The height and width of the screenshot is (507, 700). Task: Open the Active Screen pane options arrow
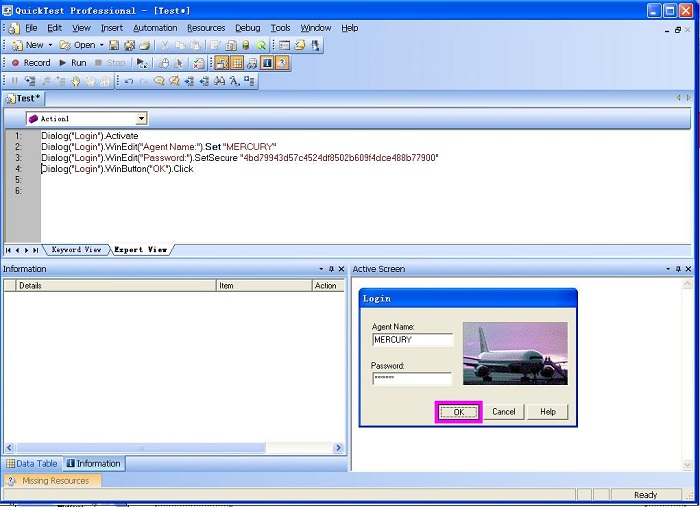(668, 269)
